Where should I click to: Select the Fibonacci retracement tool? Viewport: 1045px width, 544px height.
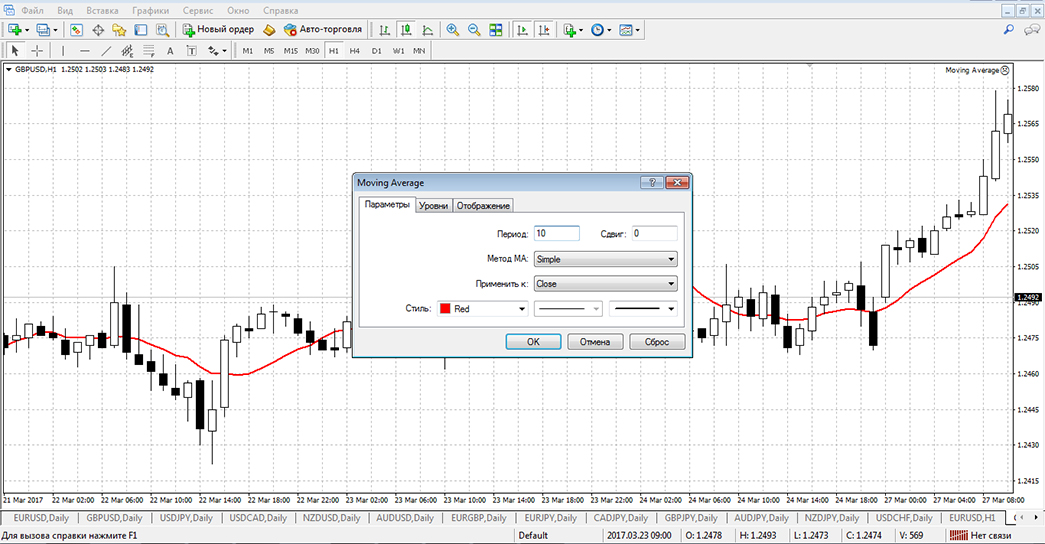(x=149, y=51)
